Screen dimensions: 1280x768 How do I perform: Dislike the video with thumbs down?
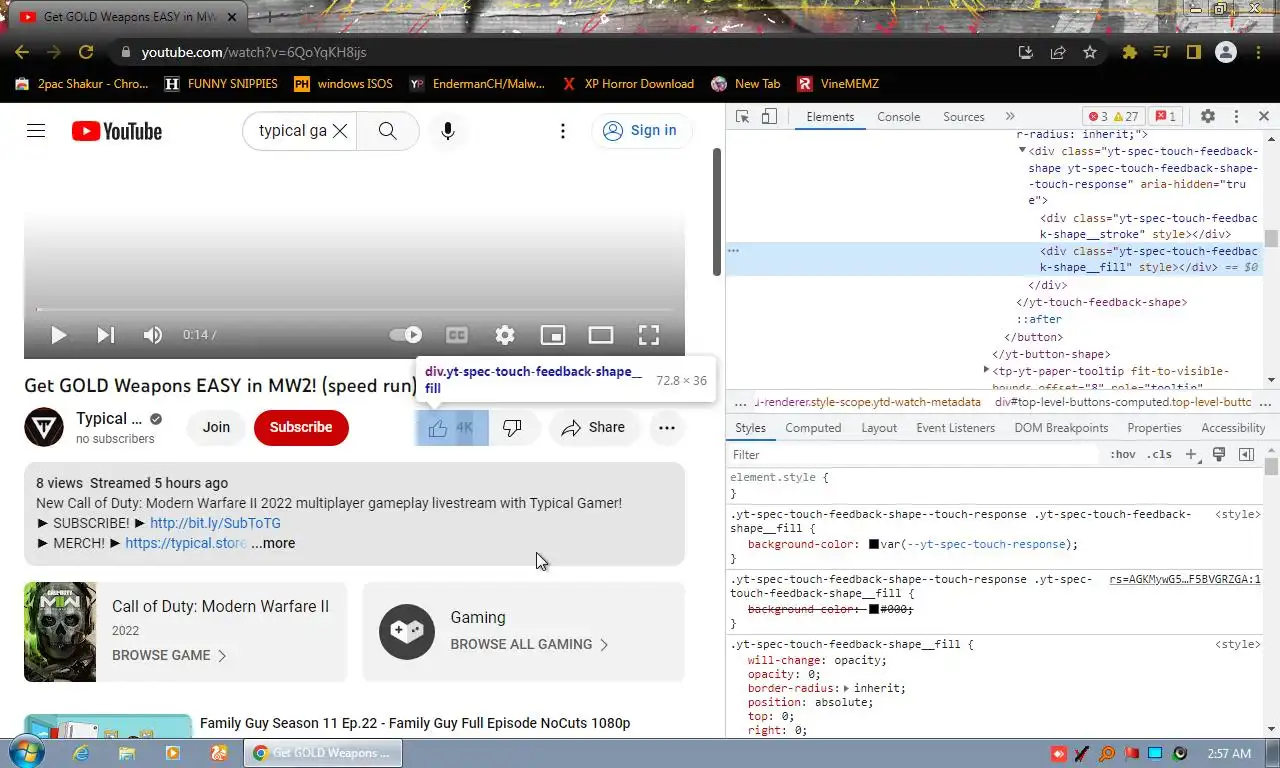[512, 428]
